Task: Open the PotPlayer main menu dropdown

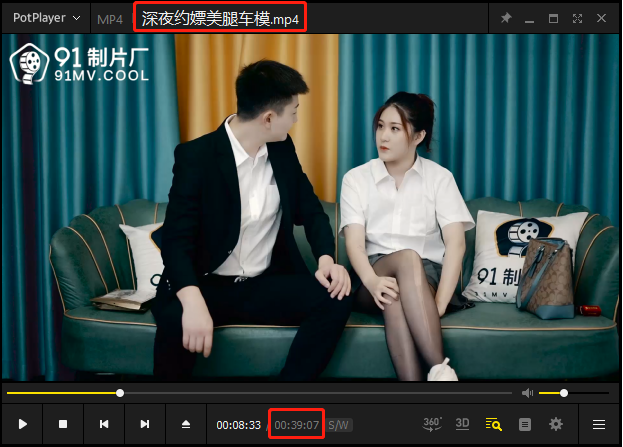Action: (x=47, y=18)
